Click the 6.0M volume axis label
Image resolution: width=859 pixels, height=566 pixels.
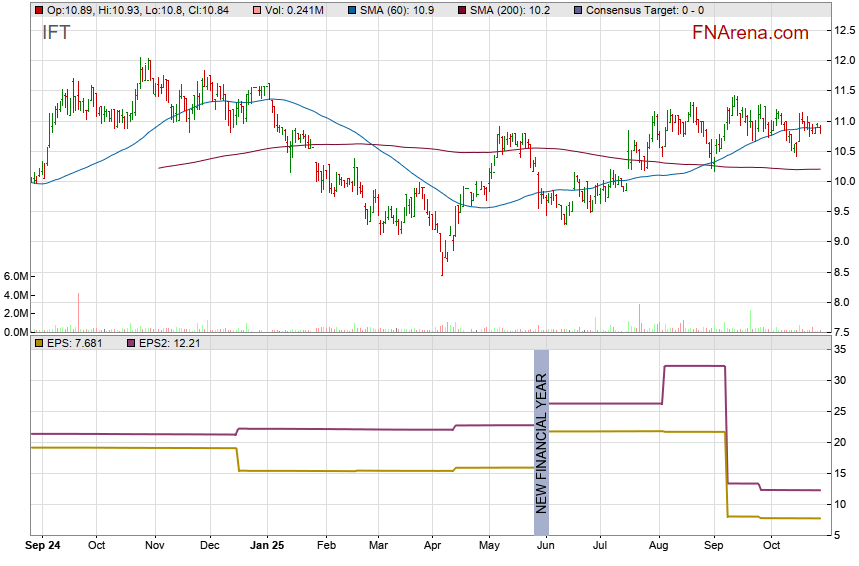click(17, 276)
